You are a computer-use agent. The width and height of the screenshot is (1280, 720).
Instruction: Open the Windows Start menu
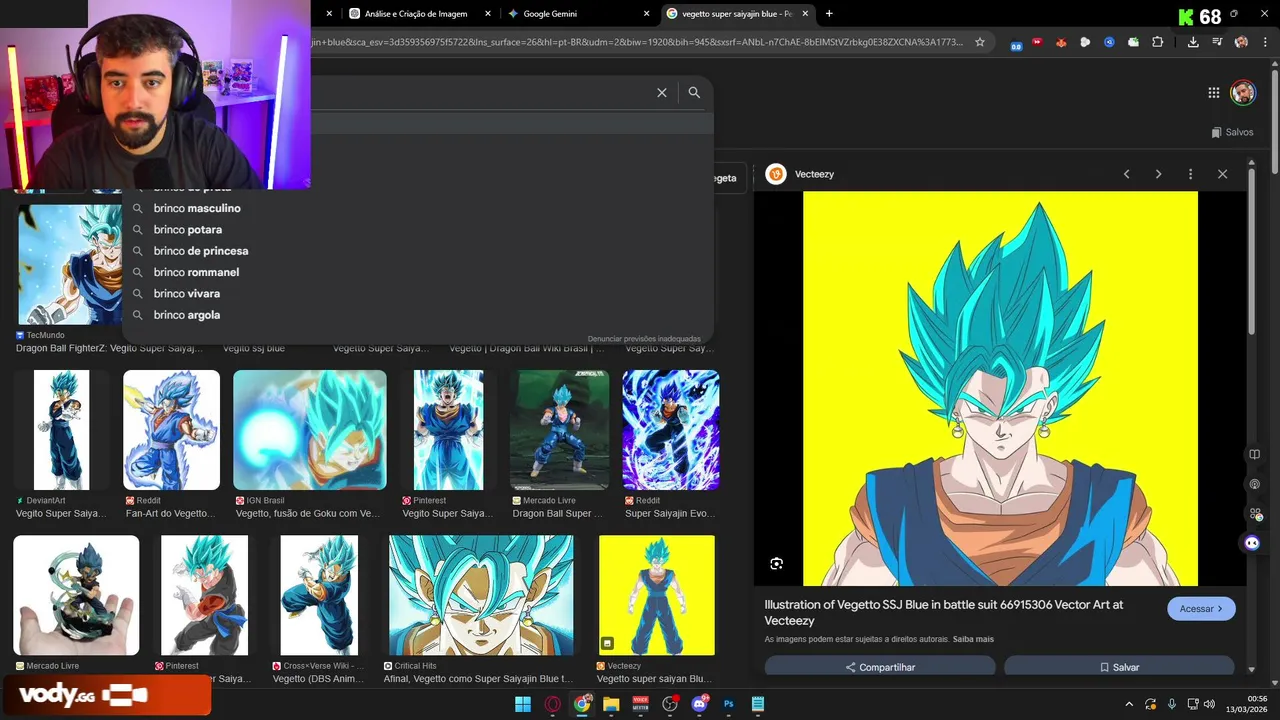point(523,704)
